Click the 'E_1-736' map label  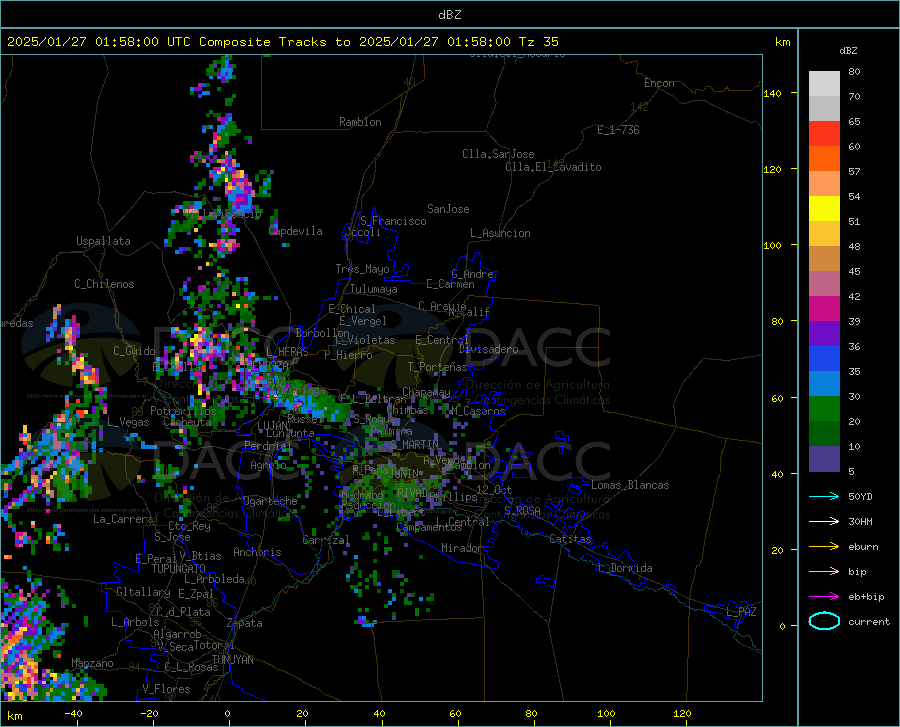(618, 130)
